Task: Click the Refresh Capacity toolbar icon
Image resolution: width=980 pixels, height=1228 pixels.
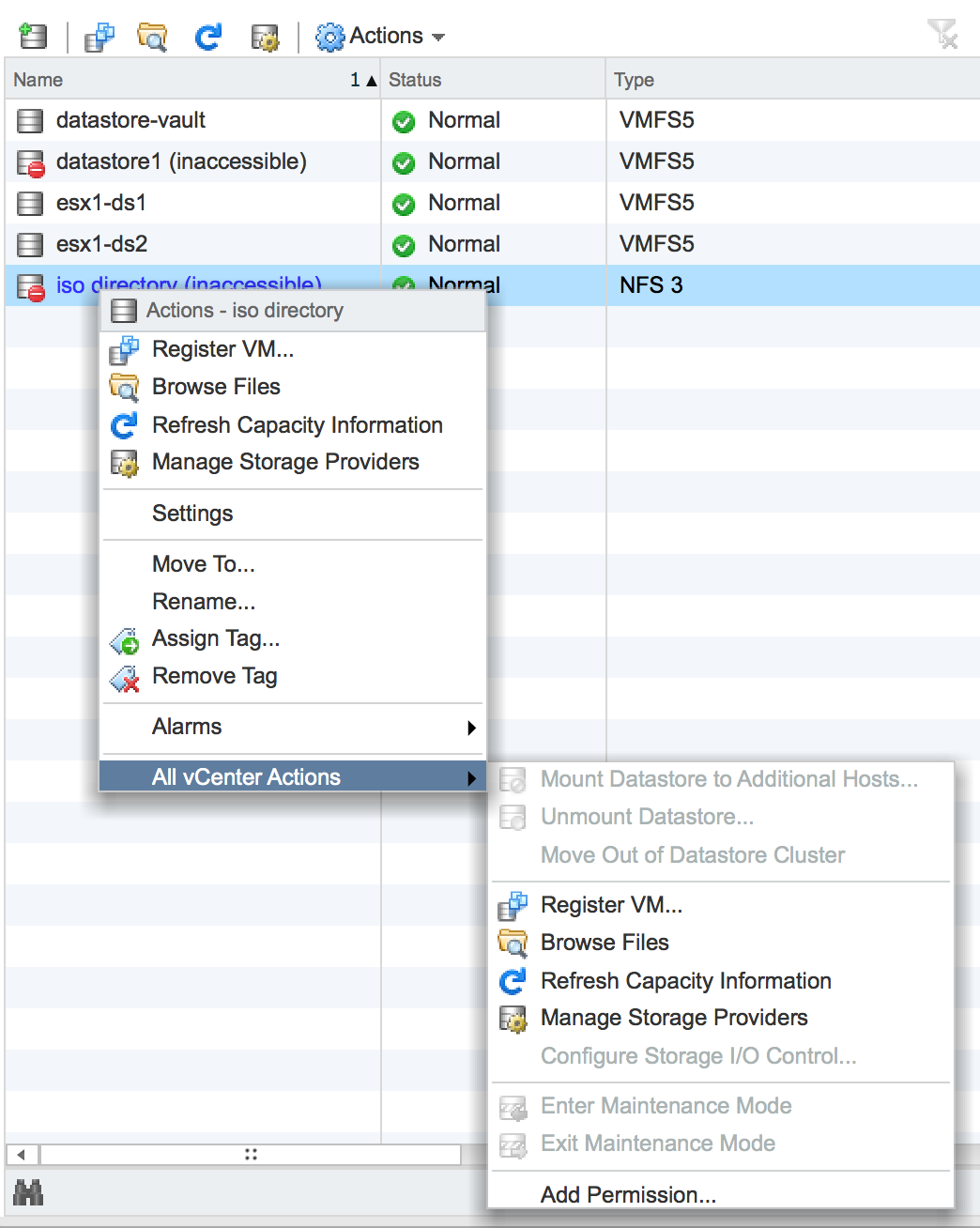Action: pyautogui.click(x=207, y=37)
